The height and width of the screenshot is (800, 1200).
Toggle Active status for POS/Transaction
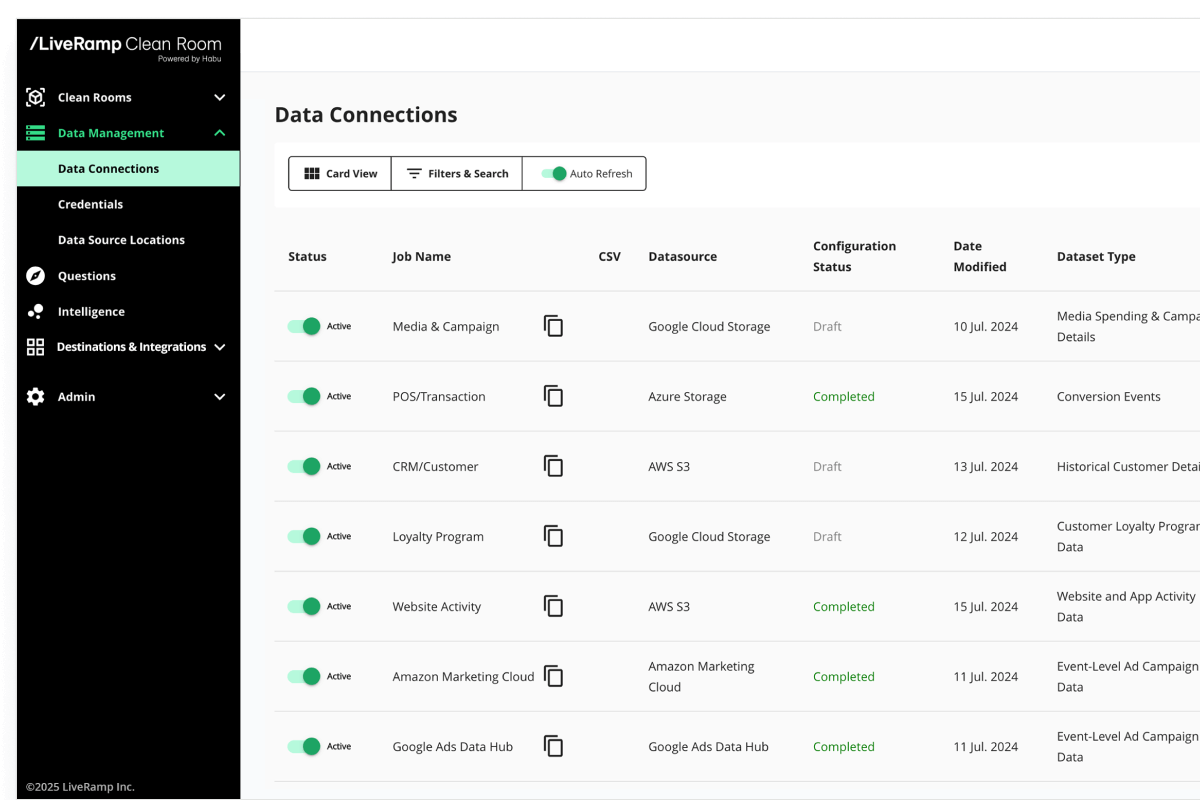click(x=304, y=396)
